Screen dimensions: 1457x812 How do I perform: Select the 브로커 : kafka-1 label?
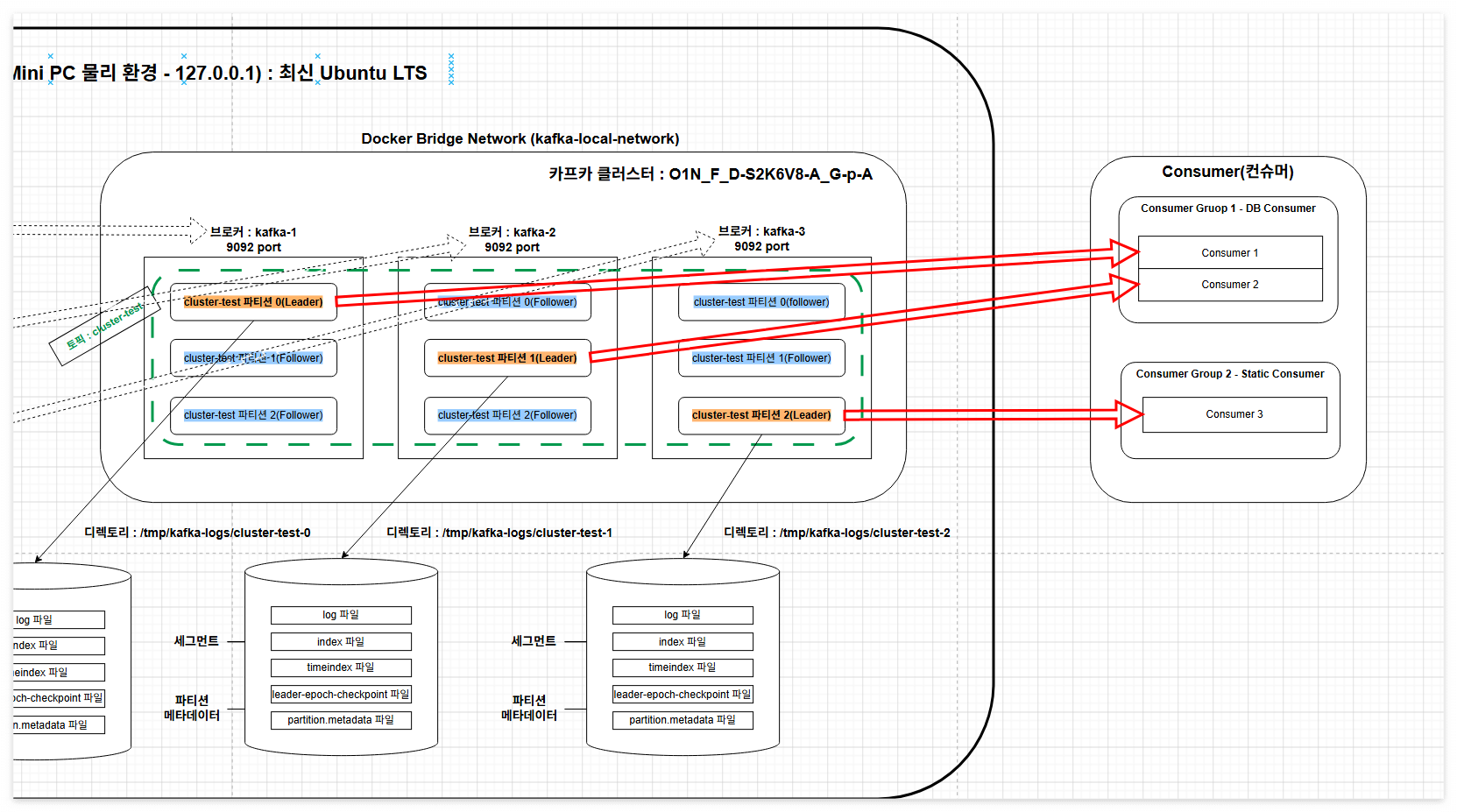coord(253,239)
